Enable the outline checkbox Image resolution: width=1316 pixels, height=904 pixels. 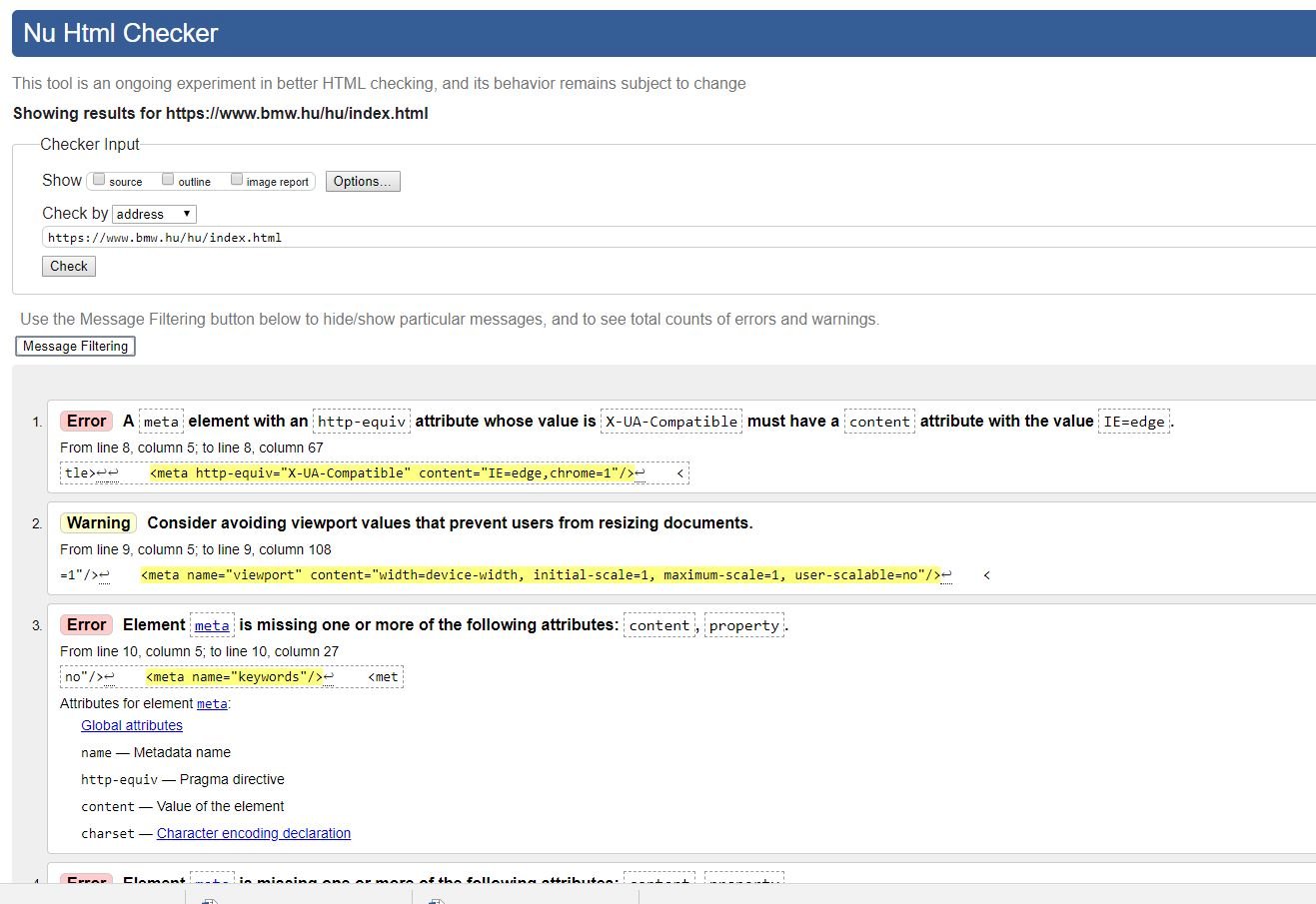tap(168, 180)
